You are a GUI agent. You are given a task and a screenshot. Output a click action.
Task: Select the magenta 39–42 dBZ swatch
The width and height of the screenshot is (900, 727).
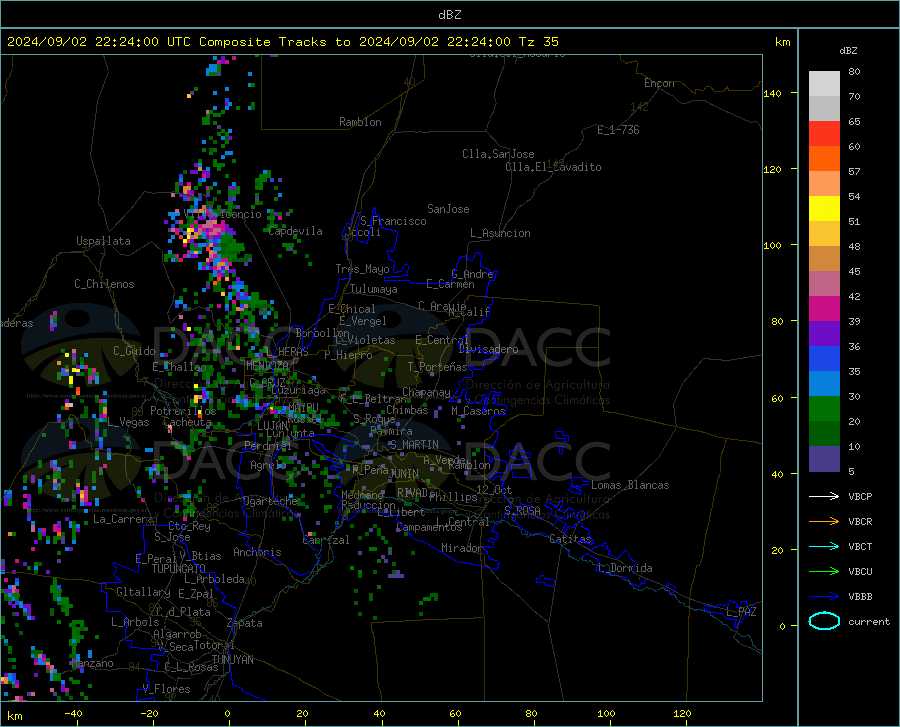[x=824, y=309]
